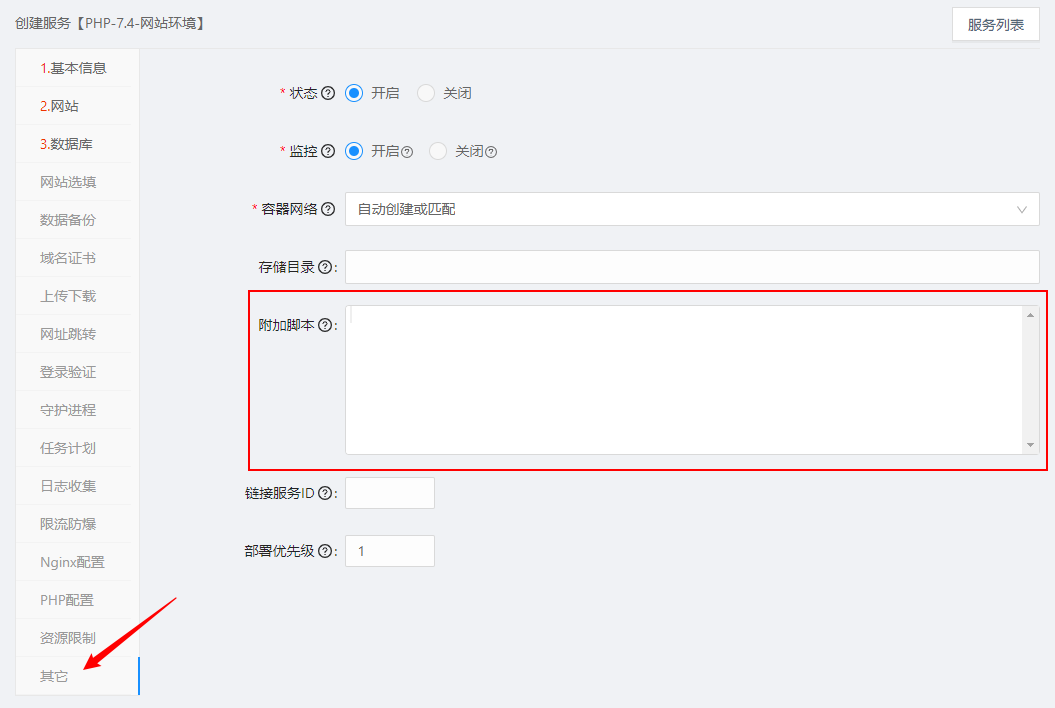Select 关闭 radio for 状态
Viewport: 1055px width, 708px height.
(426, 93)
